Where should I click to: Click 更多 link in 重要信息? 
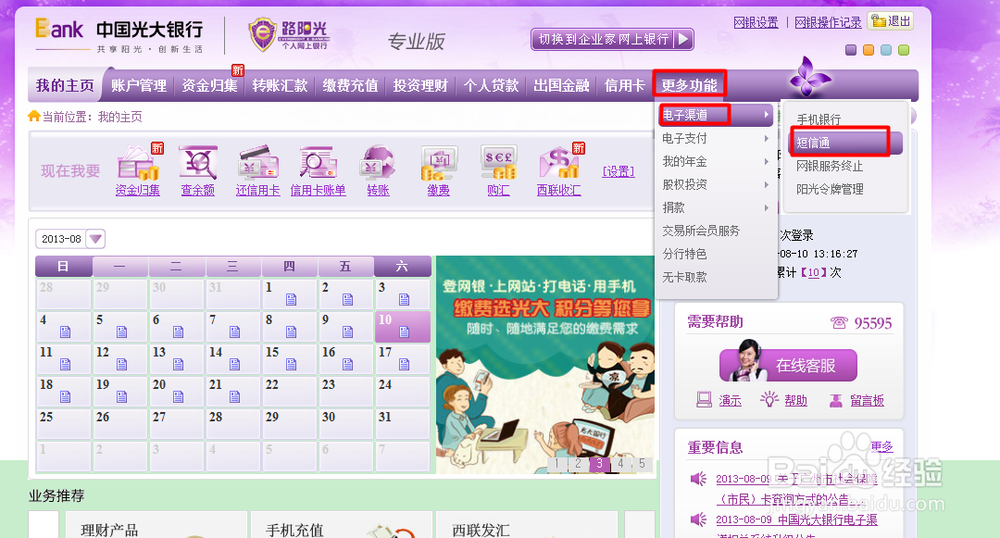[x=882, y=446]
